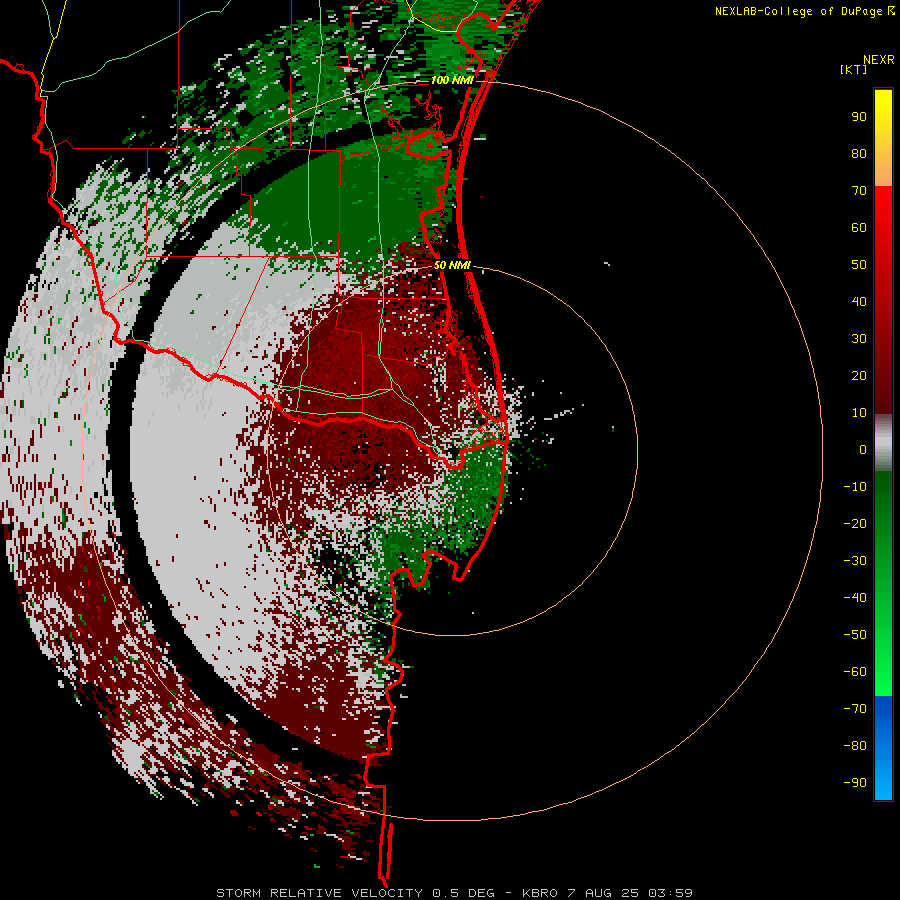The height and width of the screenshot is (900, 900).
Task: Click the 20 value on the velocity scale
Action: pos(859,375)
